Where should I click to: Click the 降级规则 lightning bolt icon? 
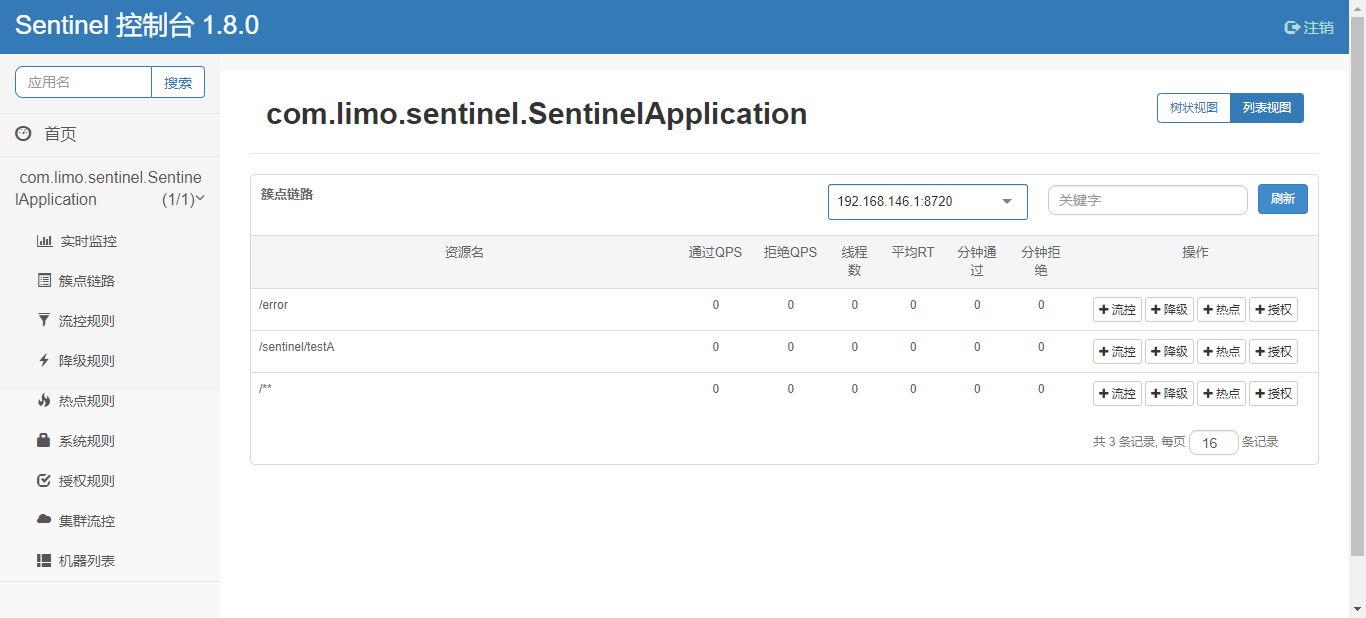[44, 361]
